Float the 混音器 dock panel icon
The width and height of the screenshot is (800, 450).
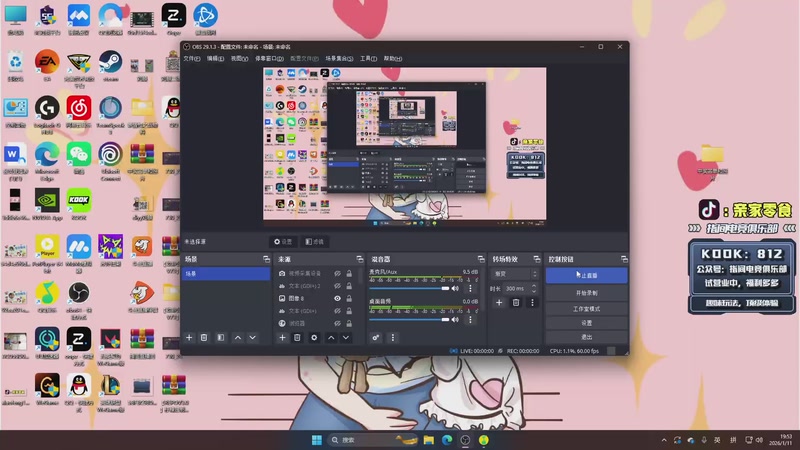point(481,259)
